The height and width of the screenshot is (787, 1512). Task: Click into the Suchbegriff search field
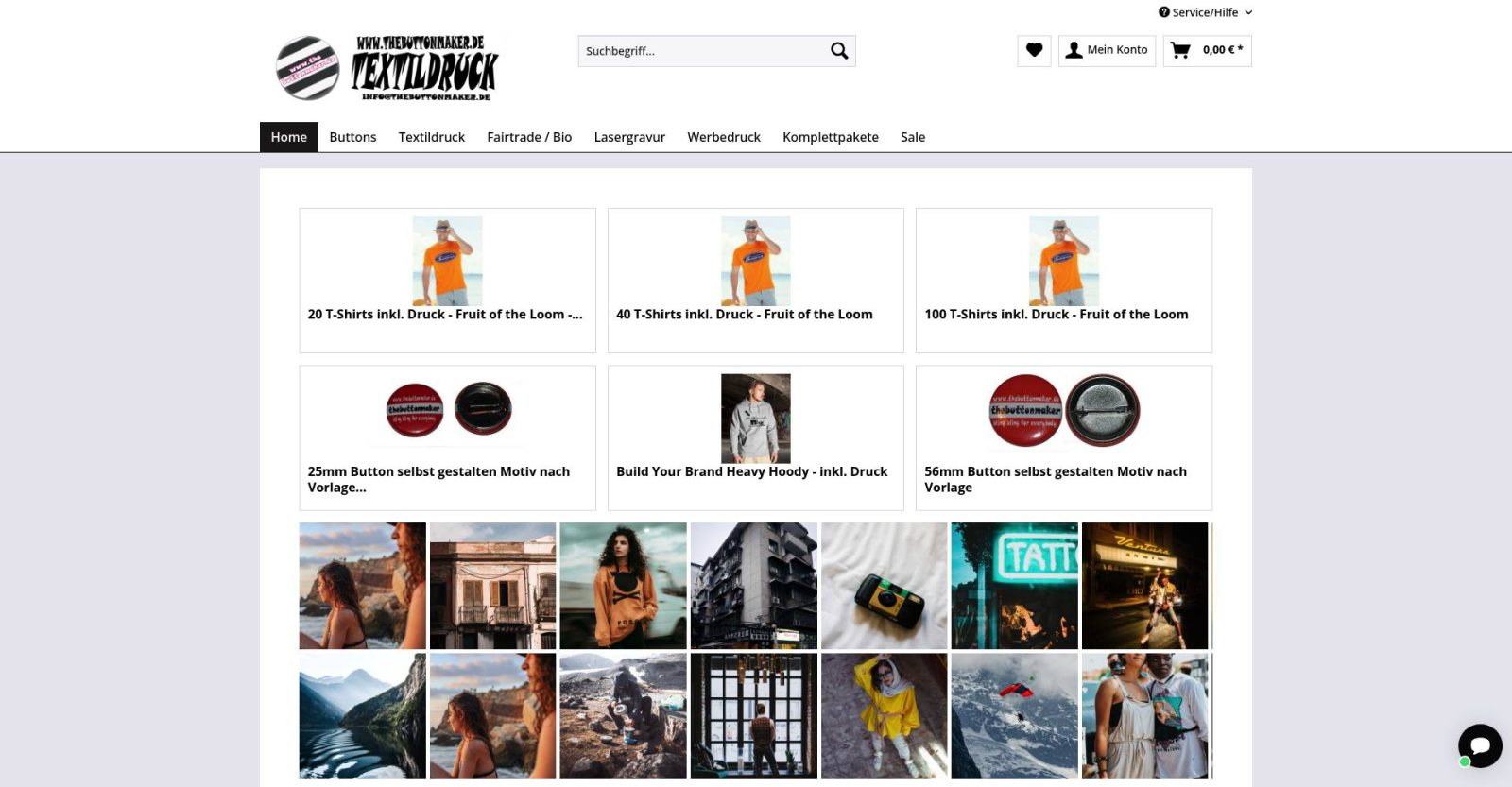pos(699,51)
